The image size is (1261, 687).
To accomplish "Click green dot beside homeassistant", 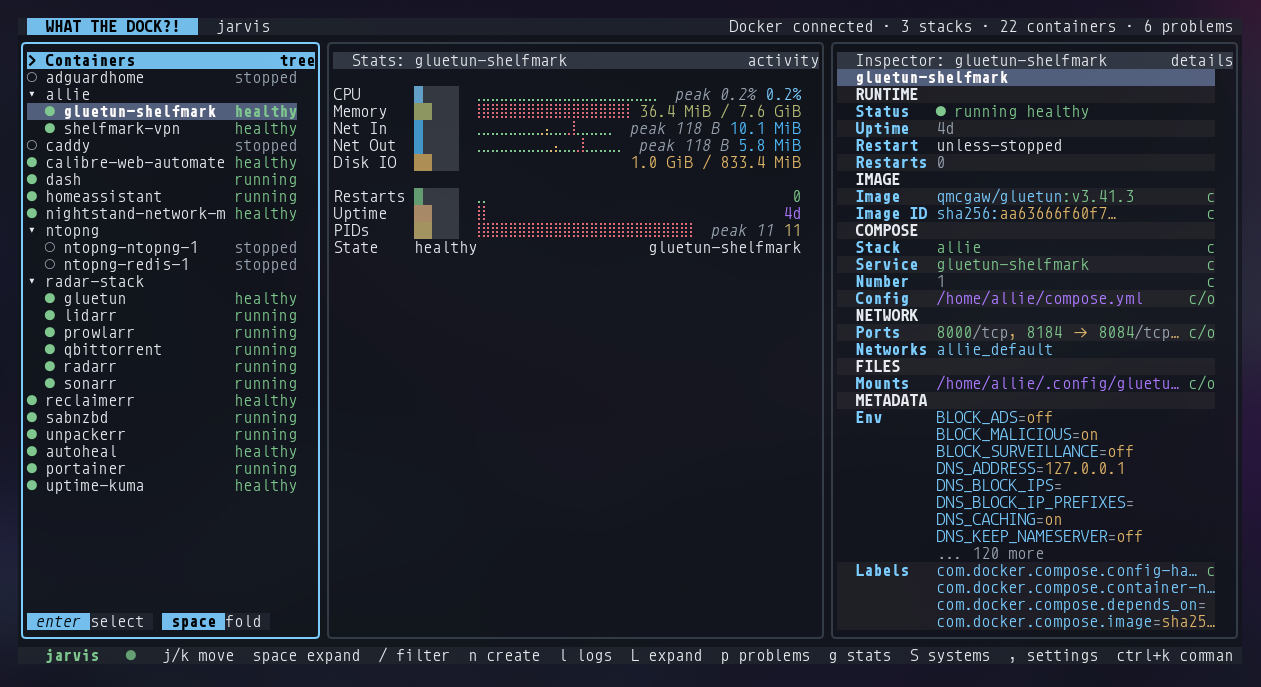I will (x=32, y=197).
